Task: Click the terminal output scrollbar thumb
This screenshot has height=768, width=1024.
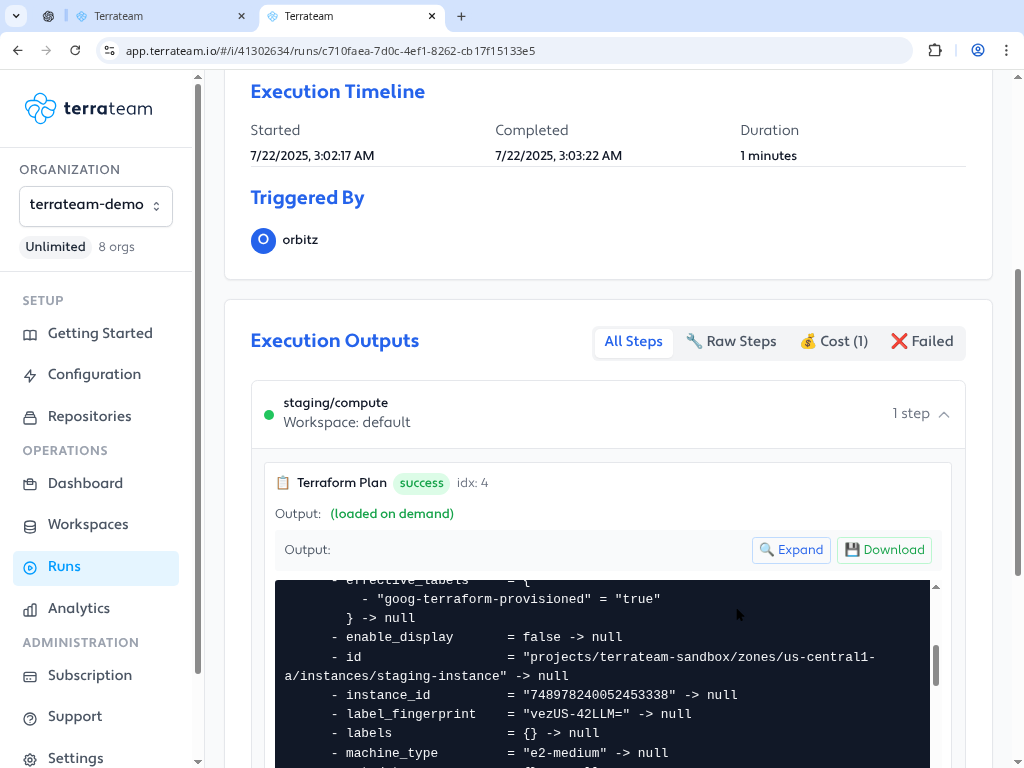Action: point(936,665)
